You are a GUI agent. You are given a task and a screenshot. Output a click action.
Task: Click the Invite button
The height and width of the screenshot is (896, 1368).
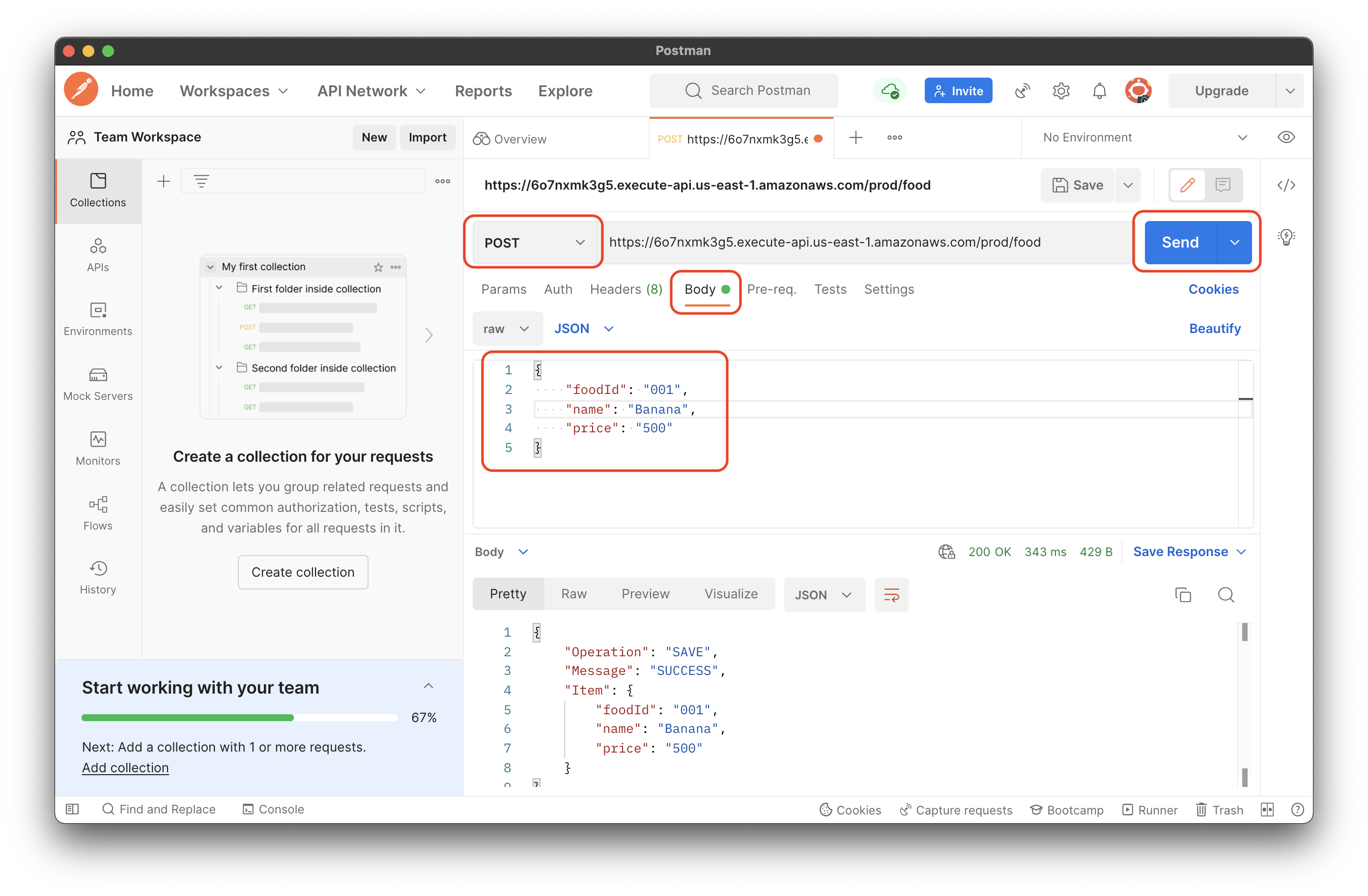958,91
